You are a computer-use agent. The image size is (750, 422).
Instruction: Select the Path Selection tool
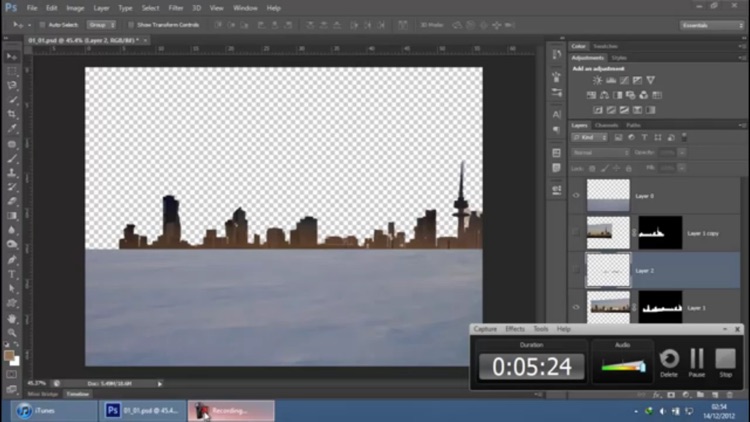(12, 289)
